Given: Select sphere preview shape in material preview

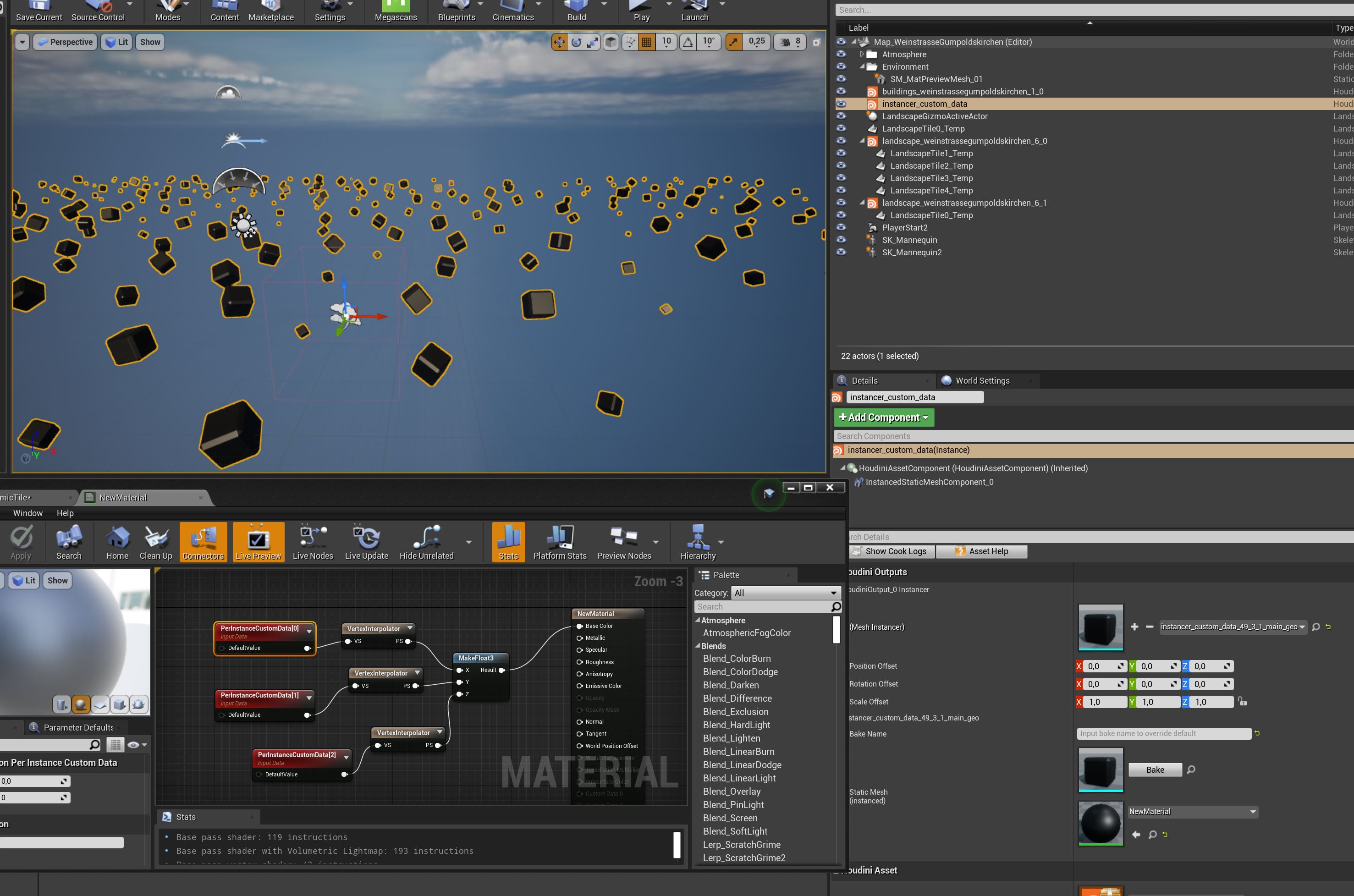Looking at the screenshot, I should (81, 704).
